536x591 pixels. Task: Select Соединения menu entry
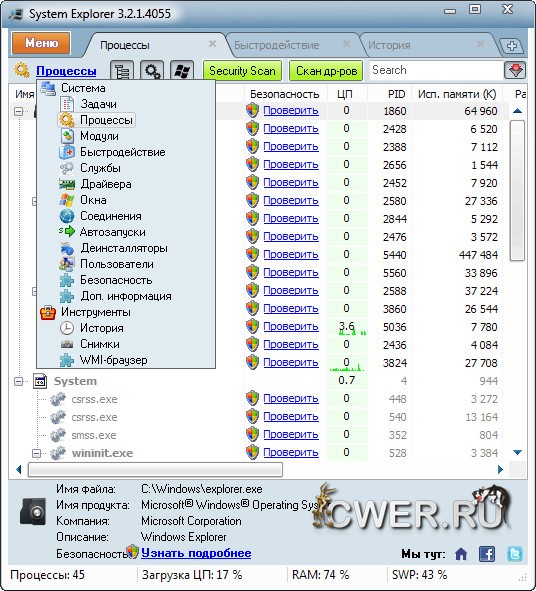click(x=110, y=216)
